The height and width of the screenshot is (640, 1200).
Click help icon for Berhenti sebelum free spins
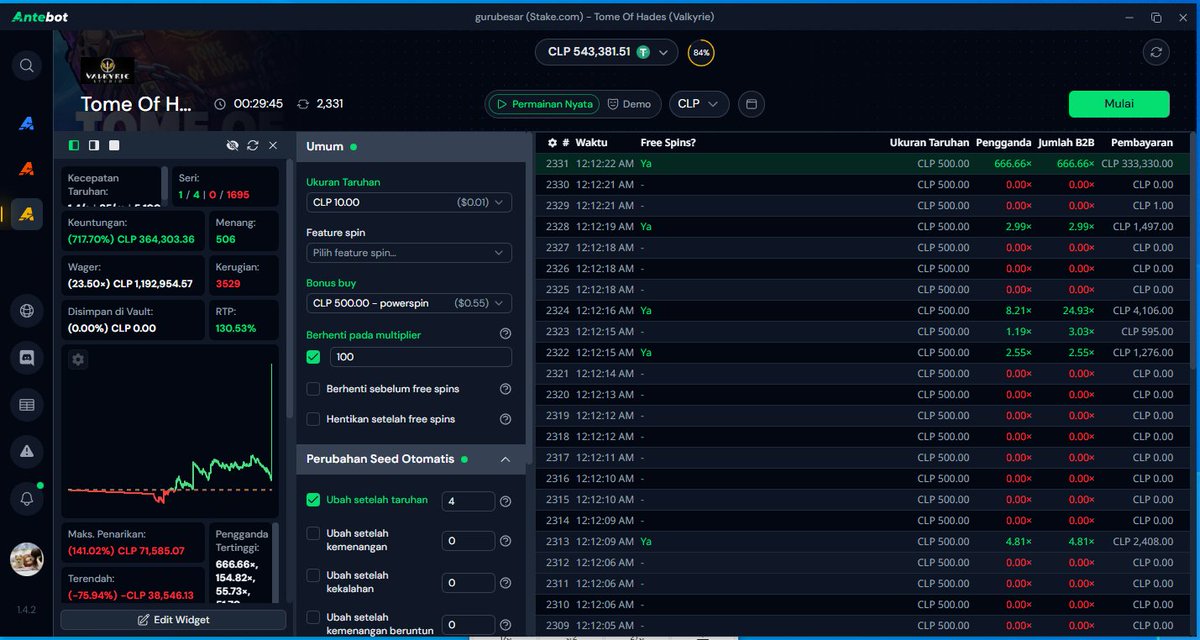tap(505, 389)
